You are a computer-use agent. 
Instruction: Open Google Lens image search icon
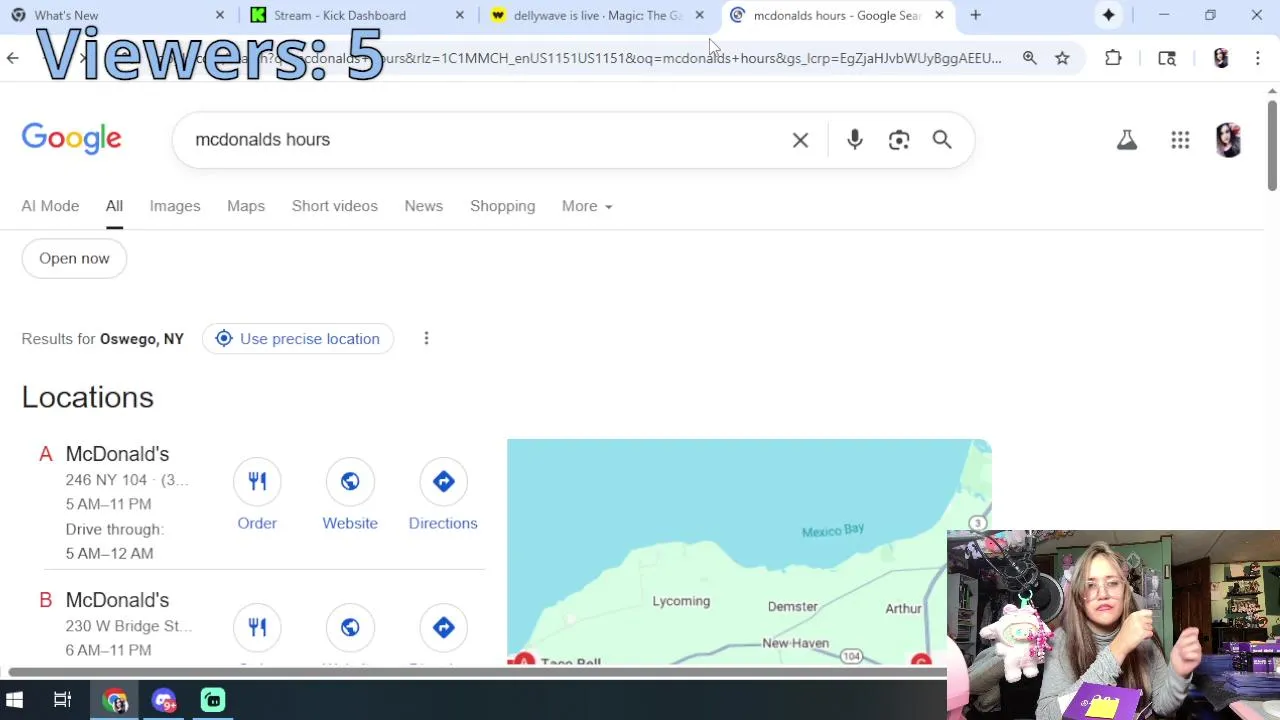(x=899, y=140)
